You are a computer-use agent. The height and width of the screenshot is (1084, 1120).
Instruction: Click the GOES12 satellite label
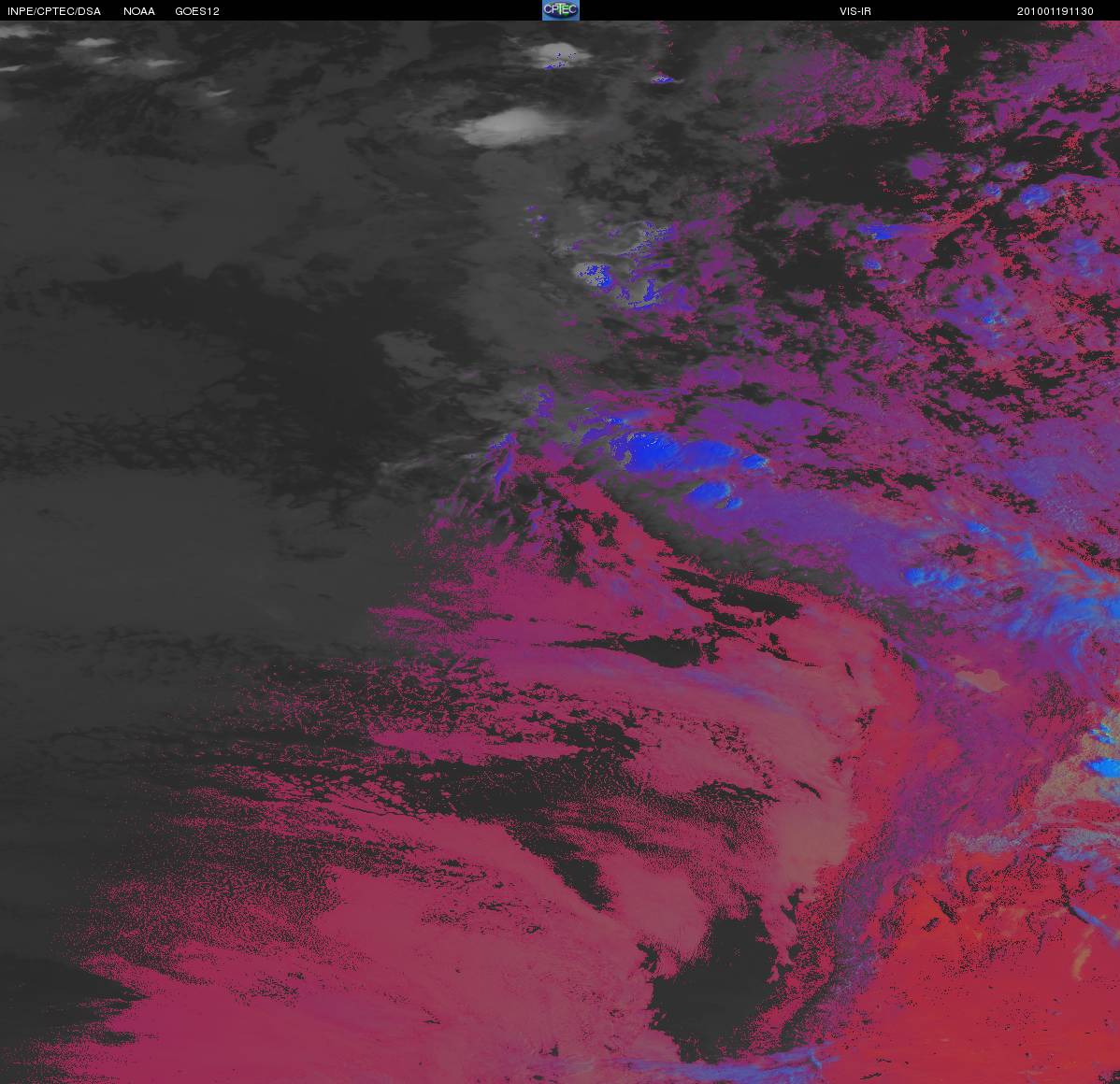tap(197, 11)
